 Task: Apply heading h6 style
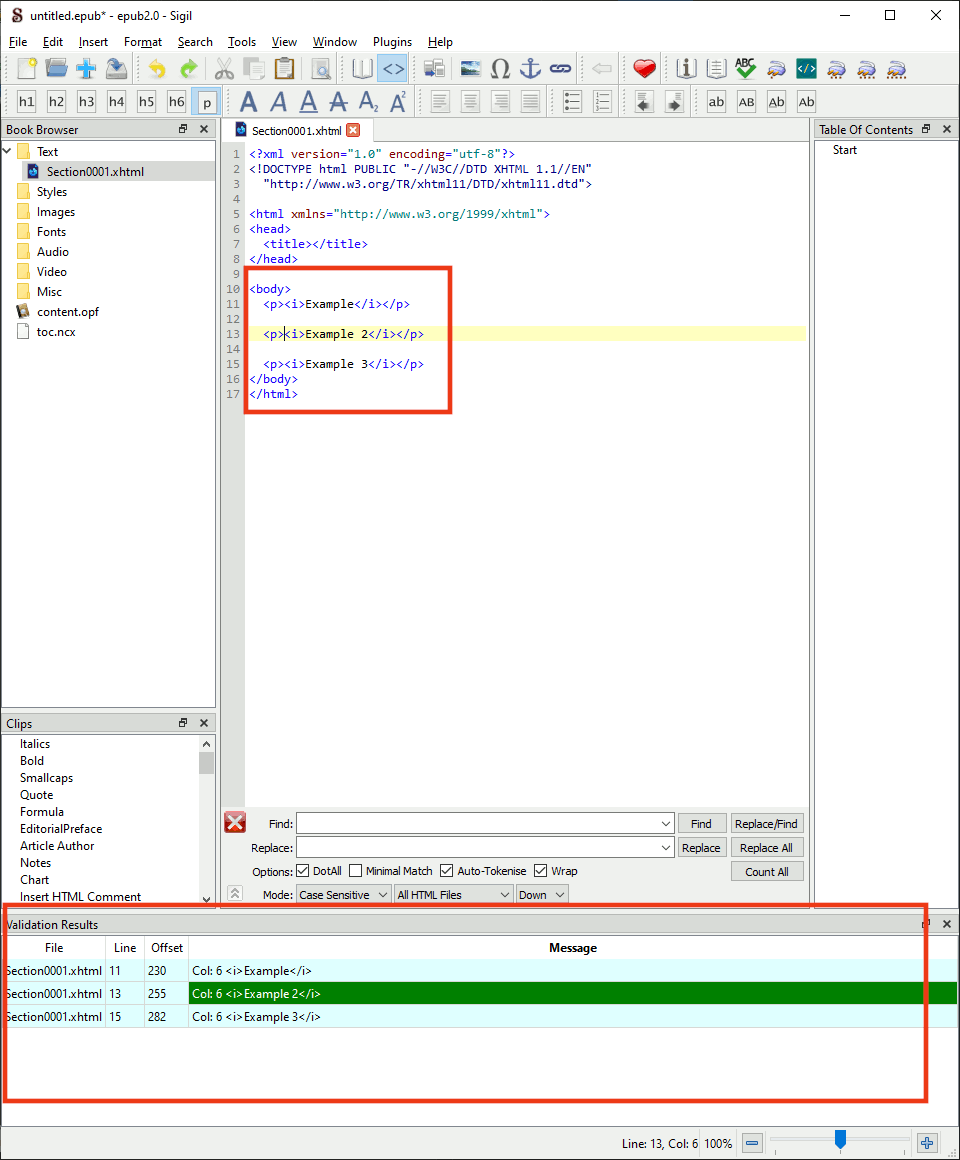(176, 101)
